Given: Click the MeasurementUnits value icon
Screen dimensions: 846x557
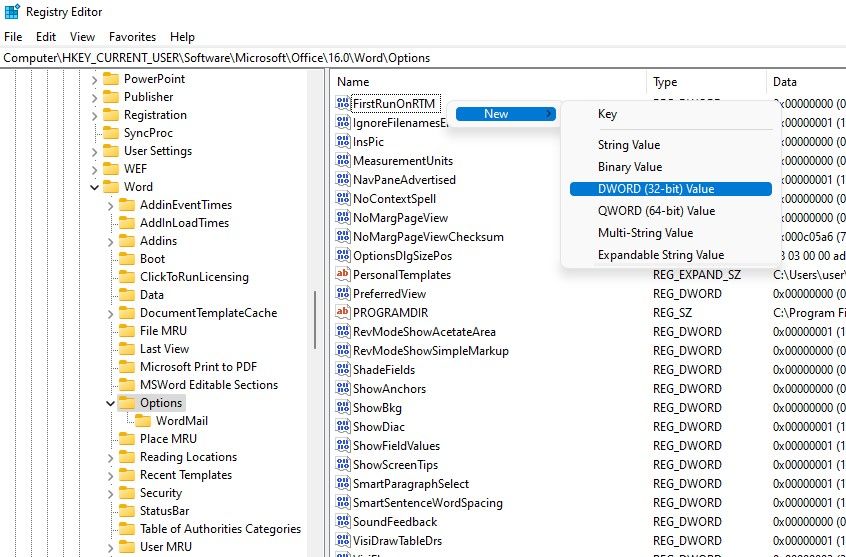Looking at the screenshot, I should [x=343, y=160].
